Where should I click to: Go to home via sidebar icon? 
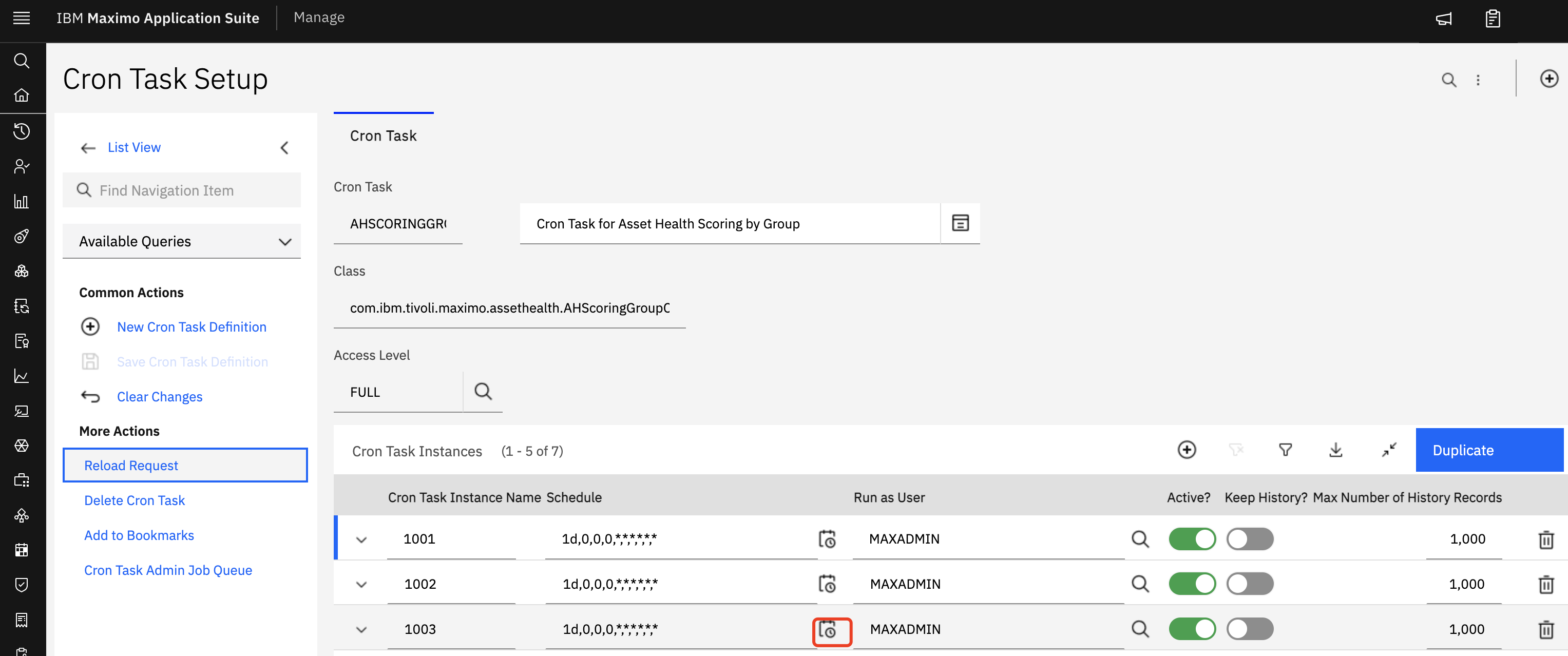pyautogui.click(x=21, y=95)
